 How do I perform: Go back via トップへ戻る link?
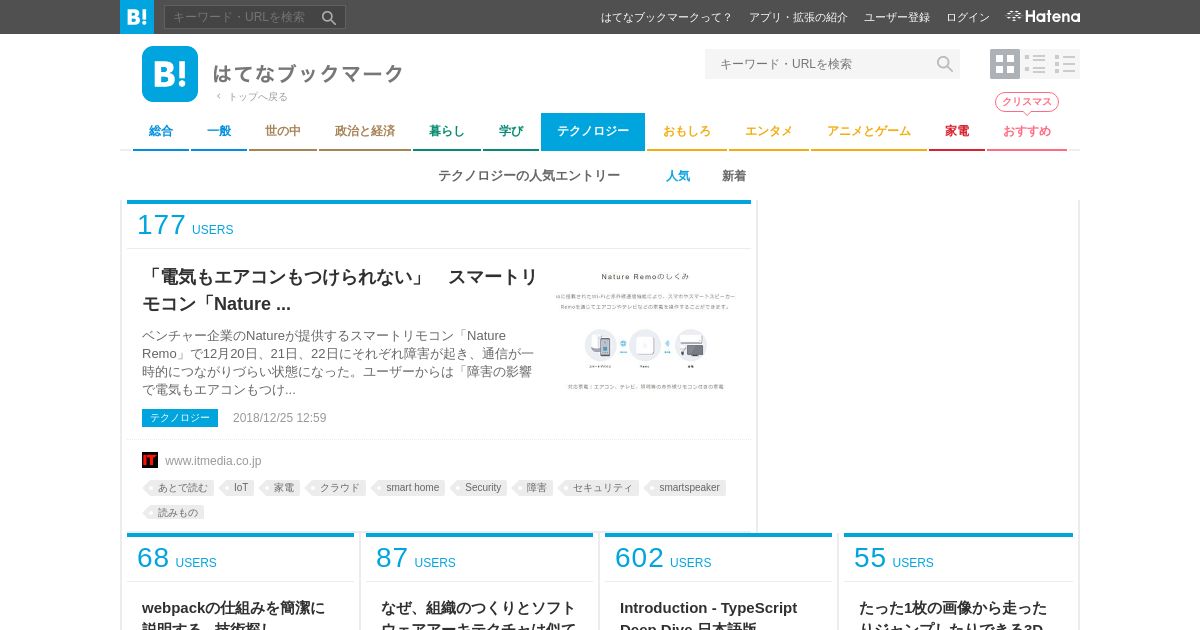pyautogui.click(x=252, y=97)
